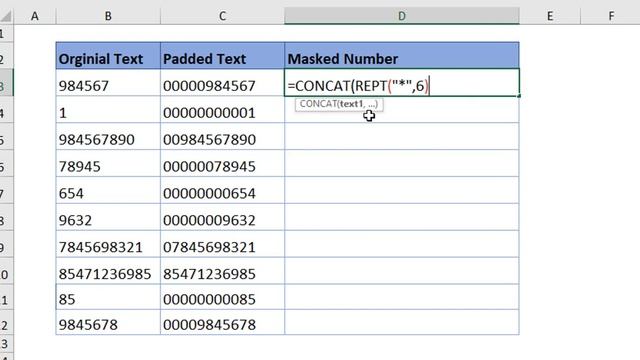
Task: Click empty Masked Number cell beside 00984567890
Action: [402, 136]
